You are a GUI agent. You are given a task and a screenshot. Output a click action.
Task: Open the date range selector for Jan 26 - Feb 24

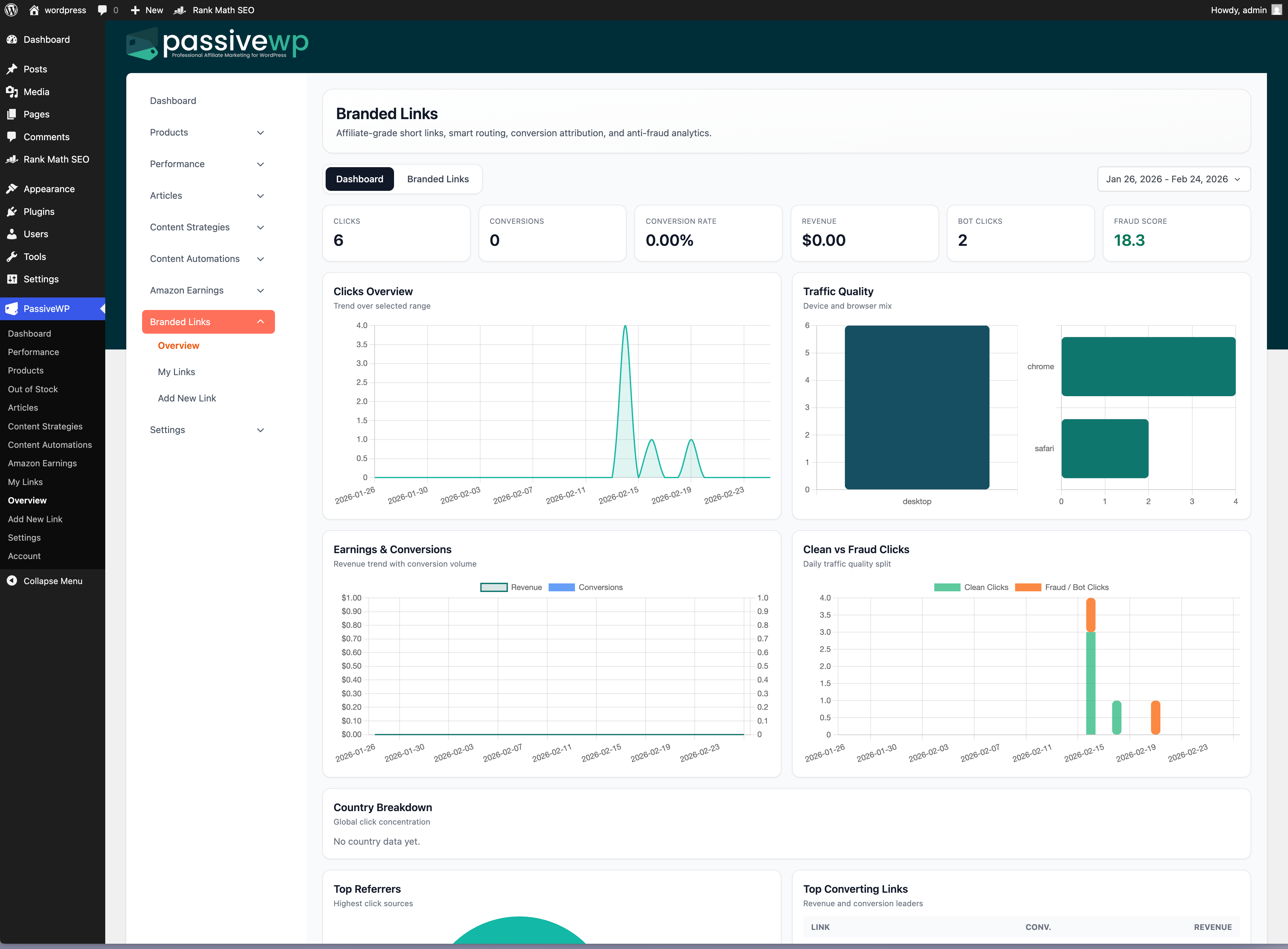pos(1173,179)
